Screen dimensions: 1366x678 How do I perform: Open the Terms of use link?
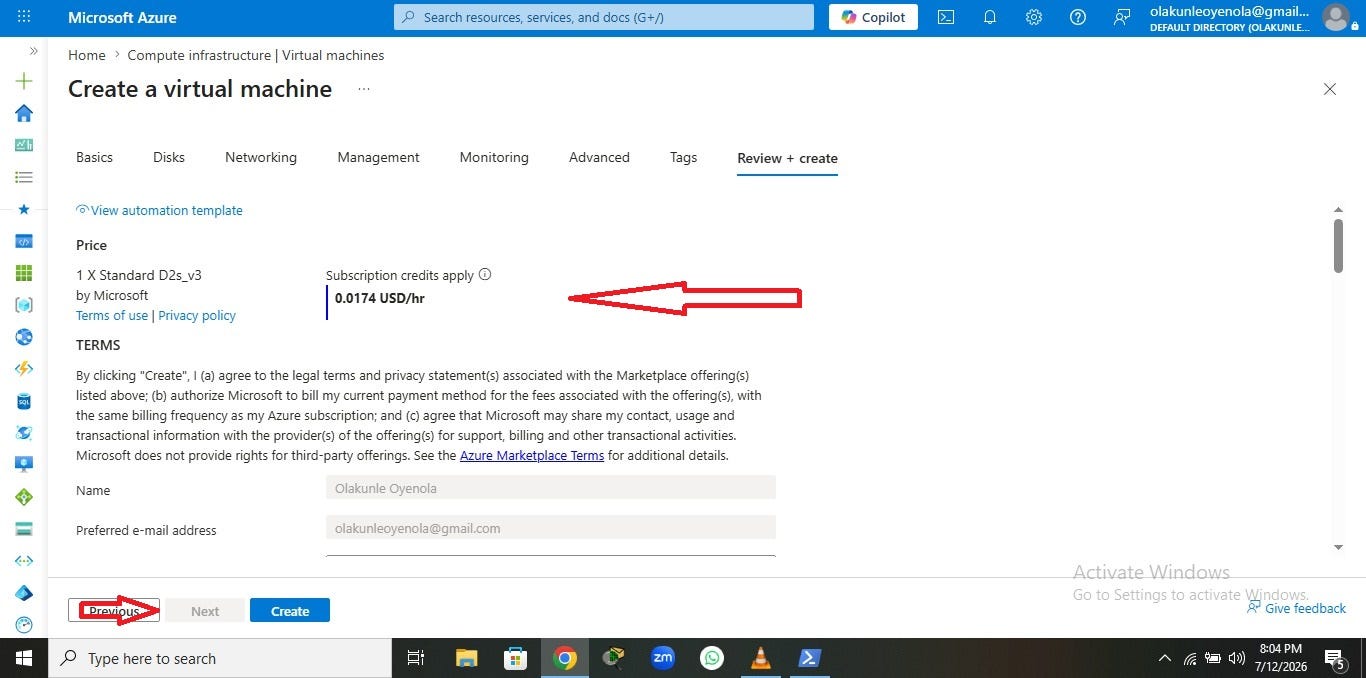pos(112,315)
